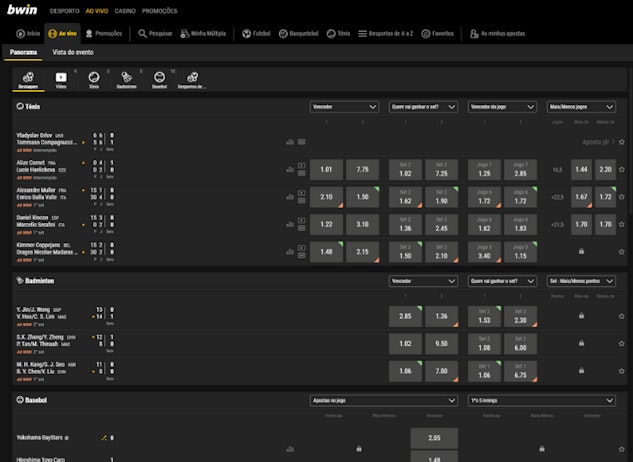Screen dimensions: 633x462
Task: Favorite the Muller vs Dalla Valle match
Action: pos(622,197)
